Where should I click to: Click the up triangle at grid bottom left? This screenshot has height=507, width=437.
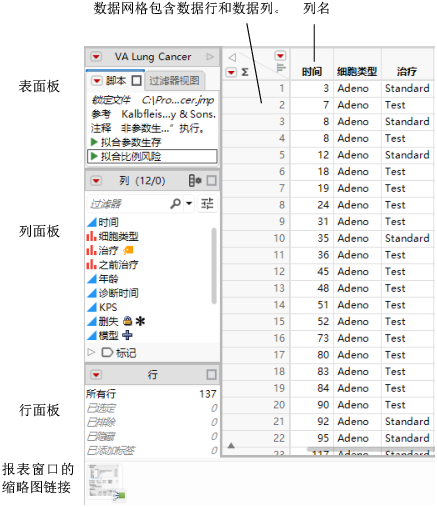231,445
